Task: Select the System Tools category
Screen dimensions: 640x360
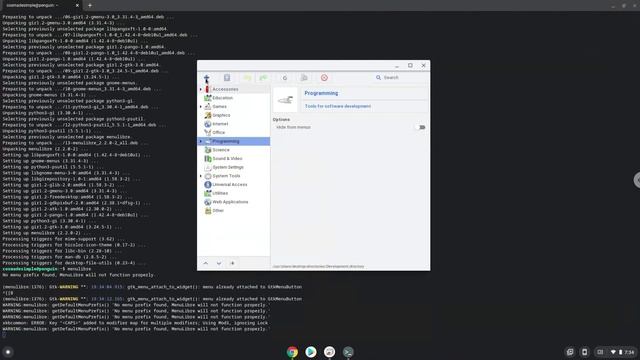Action: point(233,176)
